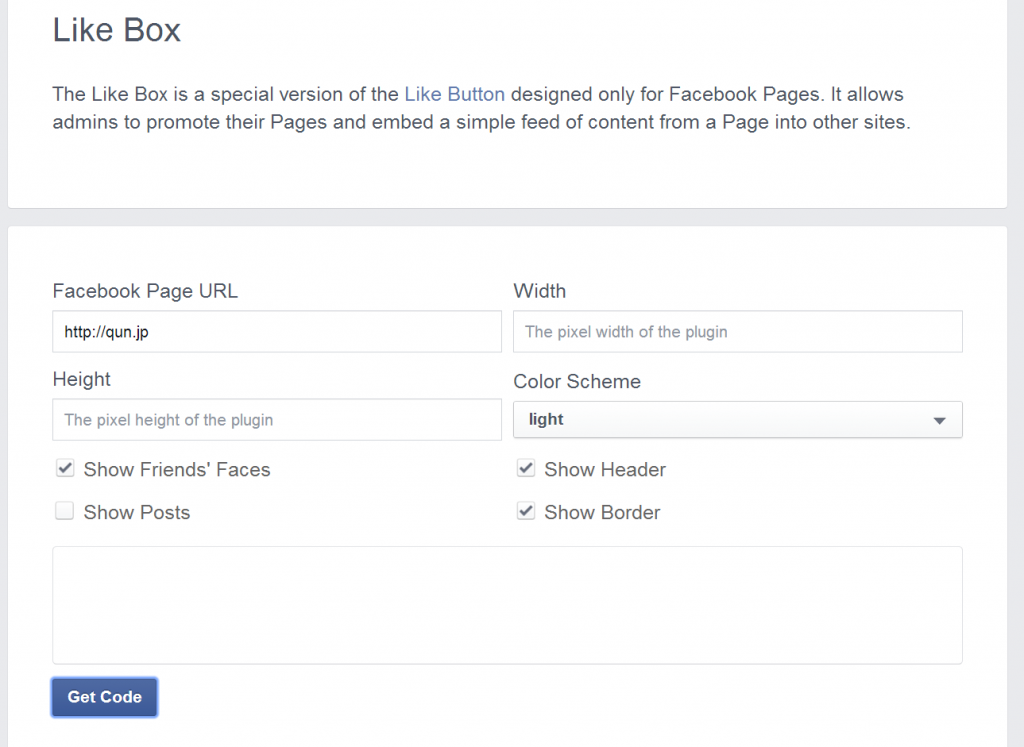This screenshot has height=747, width=1024.
Task: Click the Show Friends' Faces label text
Action: click(x=177, y=470)
